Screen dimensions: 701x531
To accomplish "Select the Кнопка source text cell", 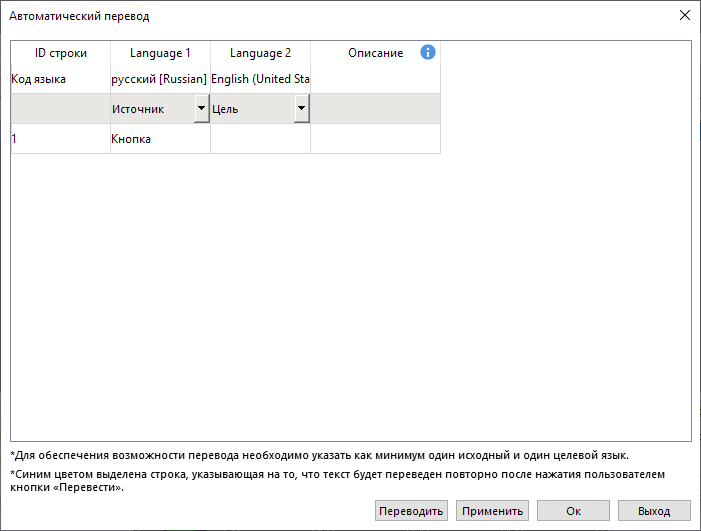I will [x=160, y=139].
